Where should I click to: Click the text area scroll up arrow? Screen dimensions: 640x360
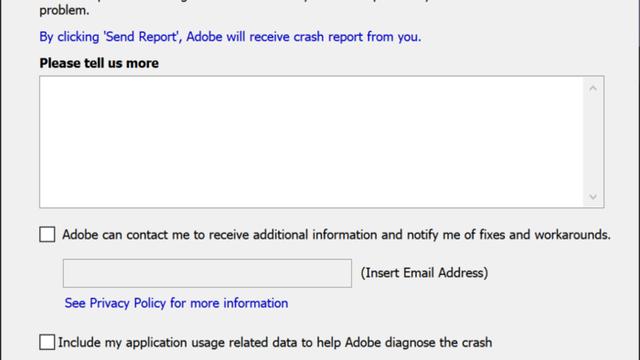[x=593, y=88]
